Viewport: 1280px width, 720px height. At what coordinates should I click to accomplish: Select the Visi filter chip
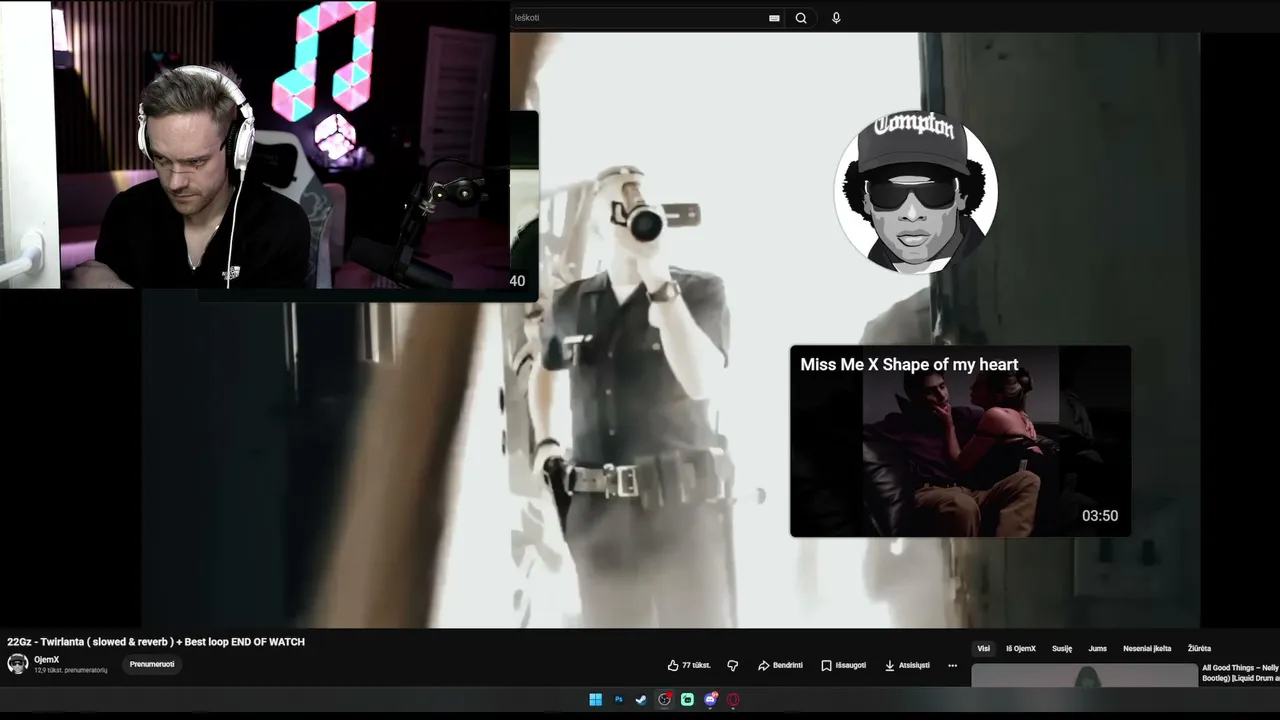(983, 649)
